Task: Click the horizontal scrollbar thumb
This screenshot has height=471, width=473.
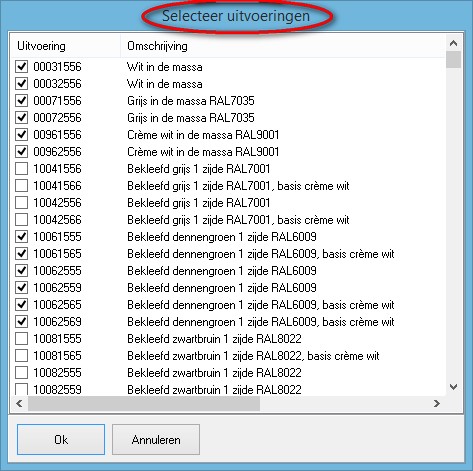Action: (x=144, y=403)
